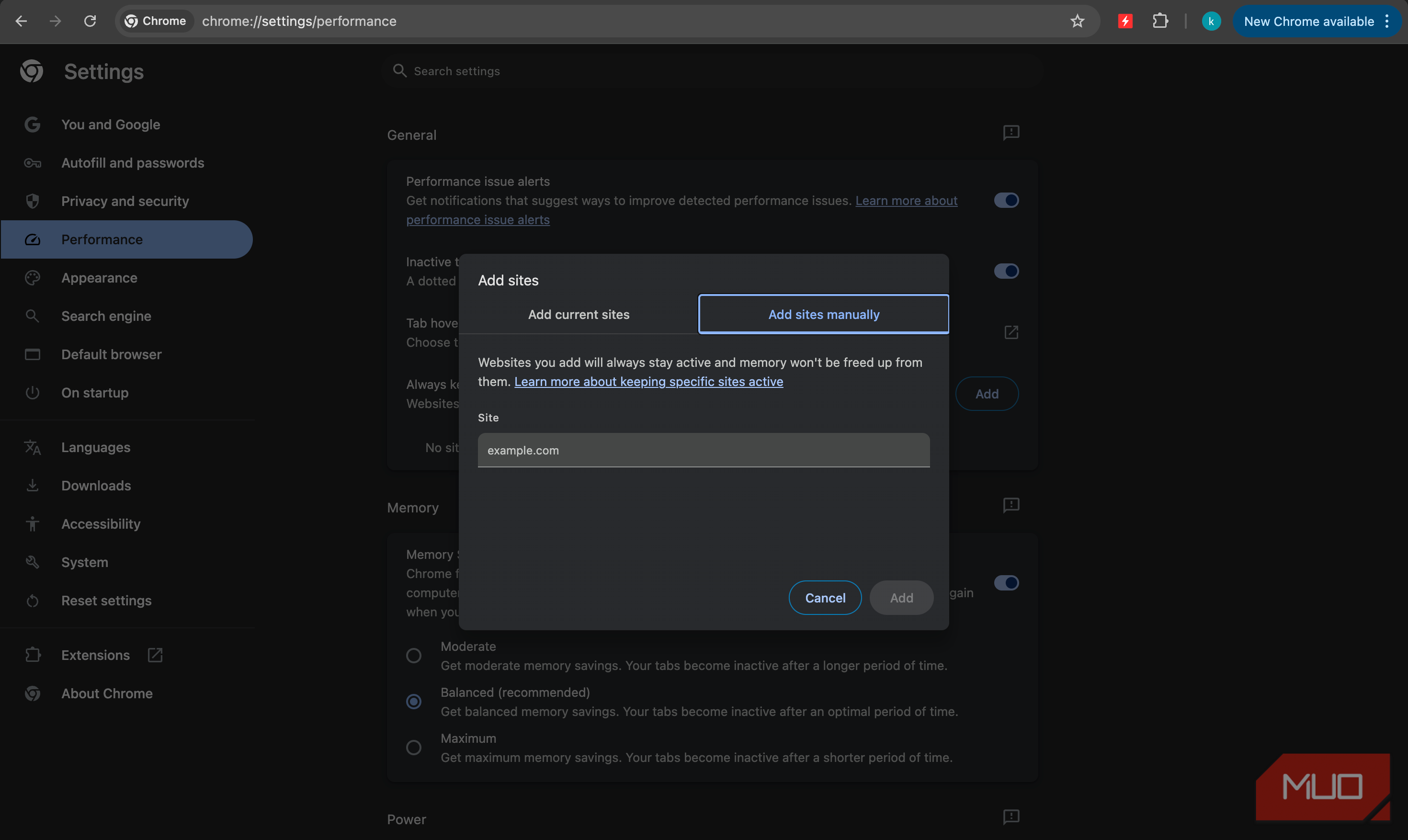Switch to the Add sites manually tab
Screen dimensions: 1408x840
point(823,314)
